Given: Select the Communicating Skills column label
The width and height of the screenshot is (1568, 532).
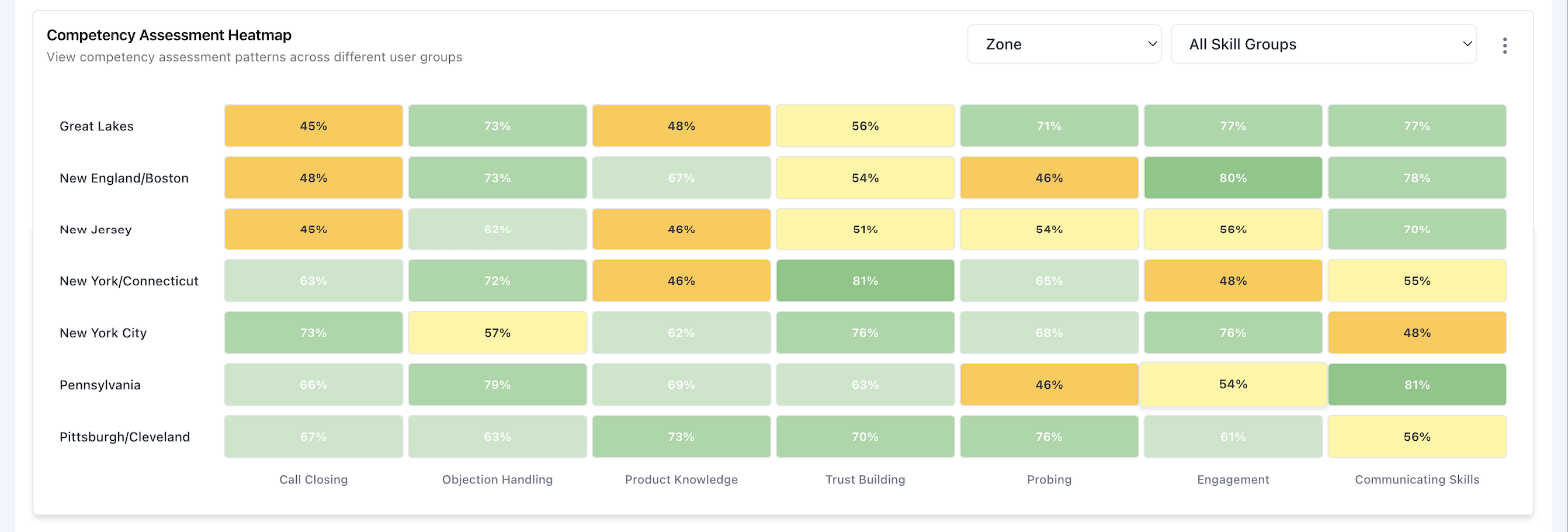Looking at the screenshot, I should pos(1417,479).
